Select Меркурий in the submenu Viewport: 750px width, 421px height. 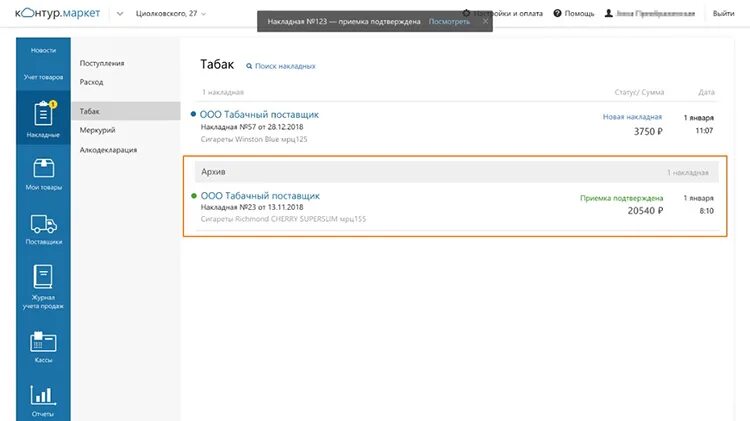(x=98, y=130)
